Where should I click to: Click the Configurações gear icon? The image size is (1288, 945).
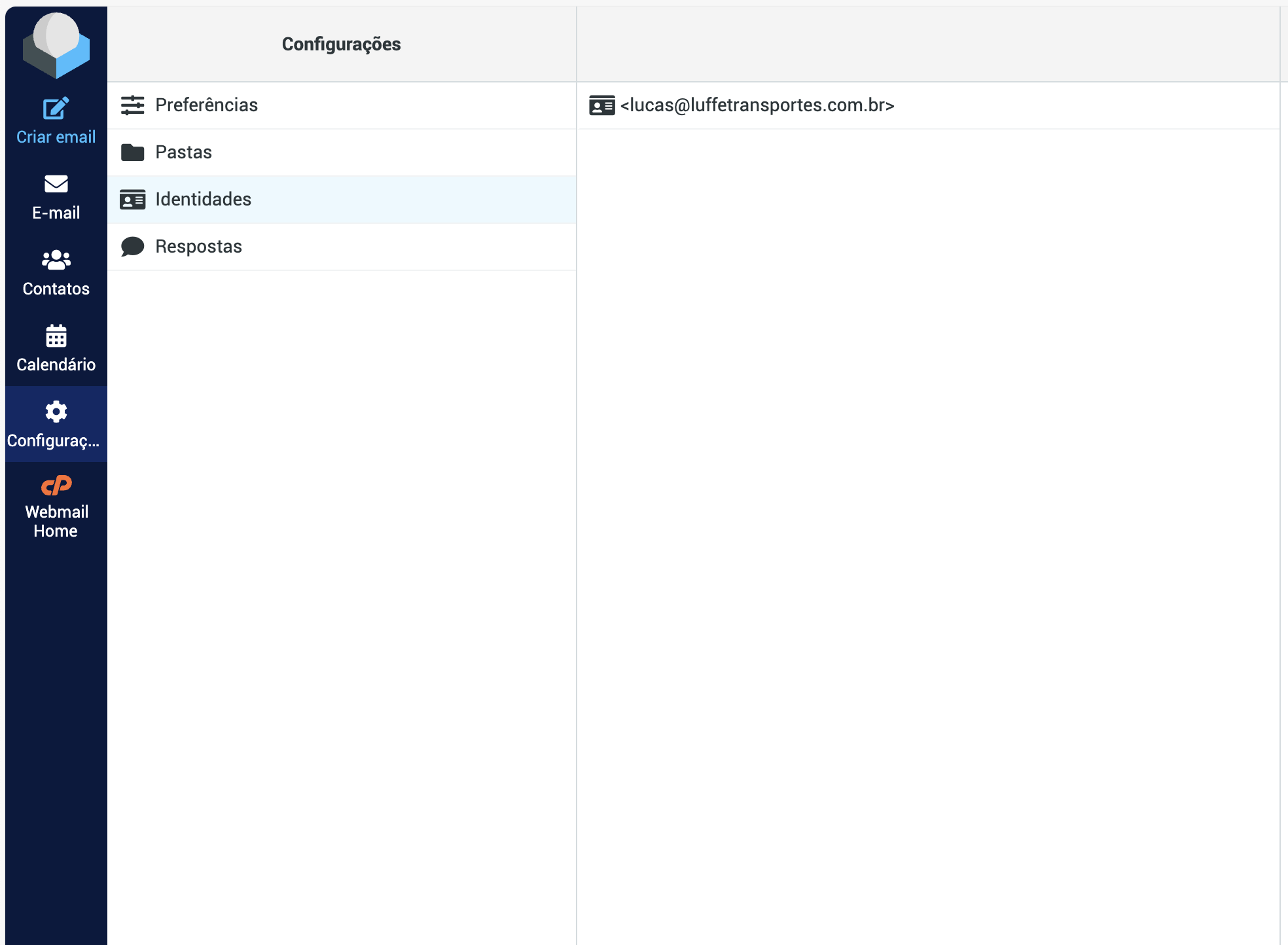coord(56,412)
